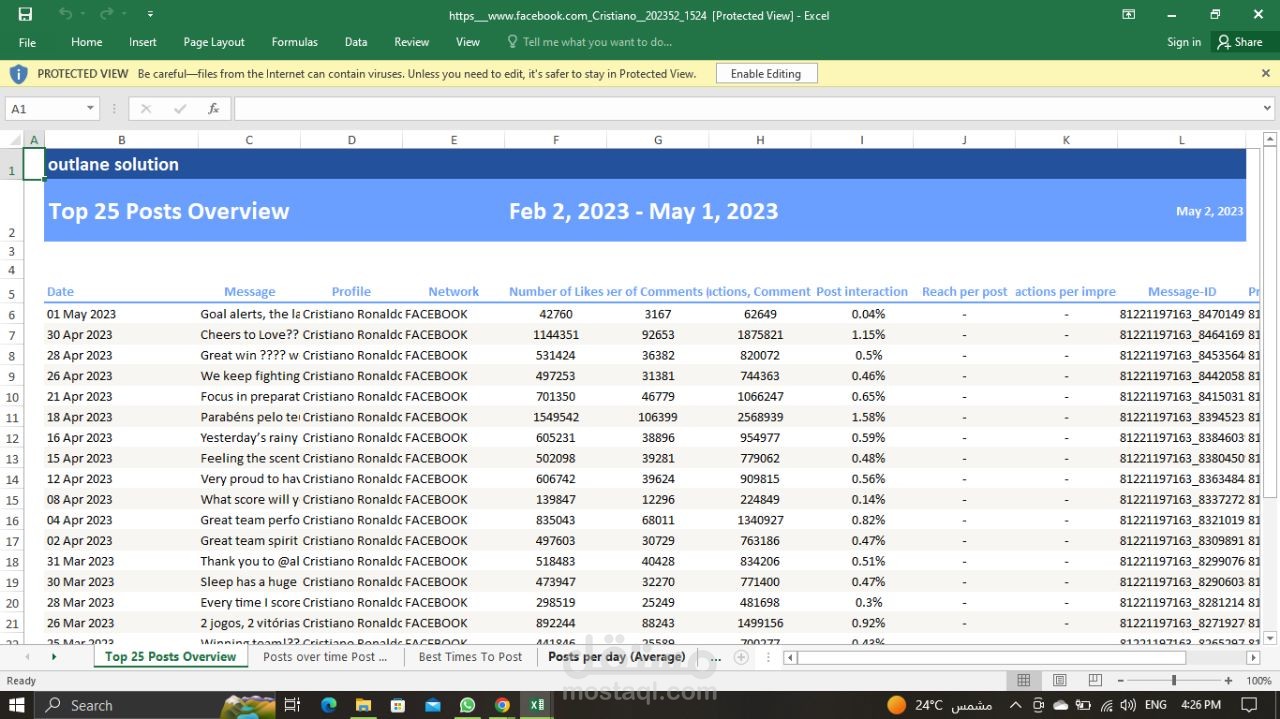Show more sheet tabs via the ellipsis
1280x719 pixels.
[715, 657]
